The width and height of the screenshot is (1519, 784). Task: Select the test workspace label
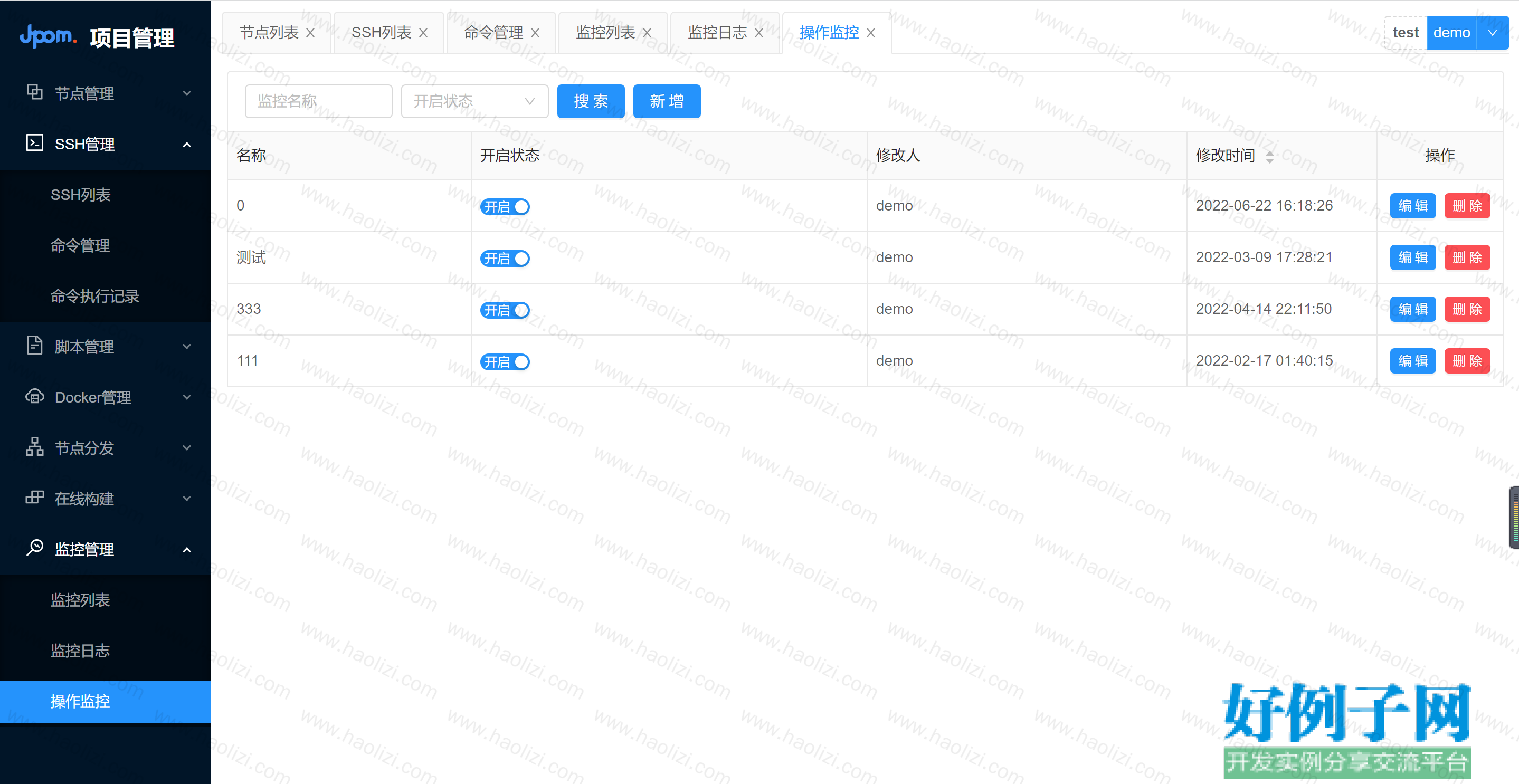[x=1406, y=32]
